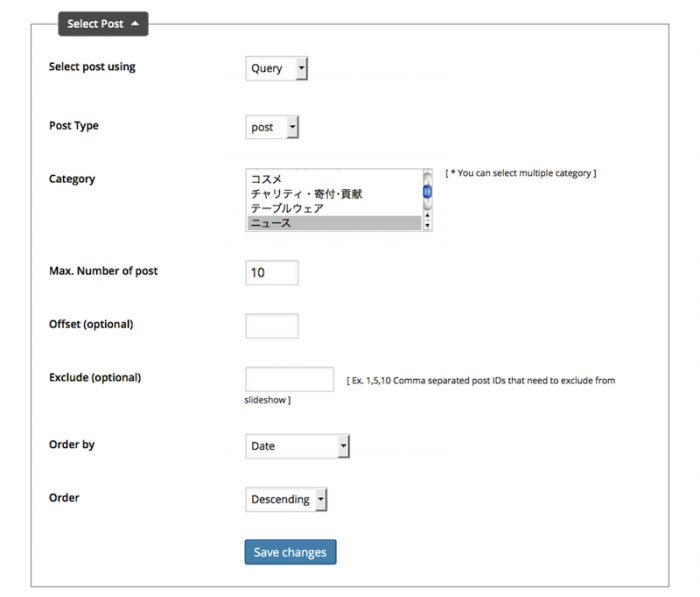
Task: Click the Order by dropdown arrow icon
Action: pyautogui.click(x=343, y=446)
